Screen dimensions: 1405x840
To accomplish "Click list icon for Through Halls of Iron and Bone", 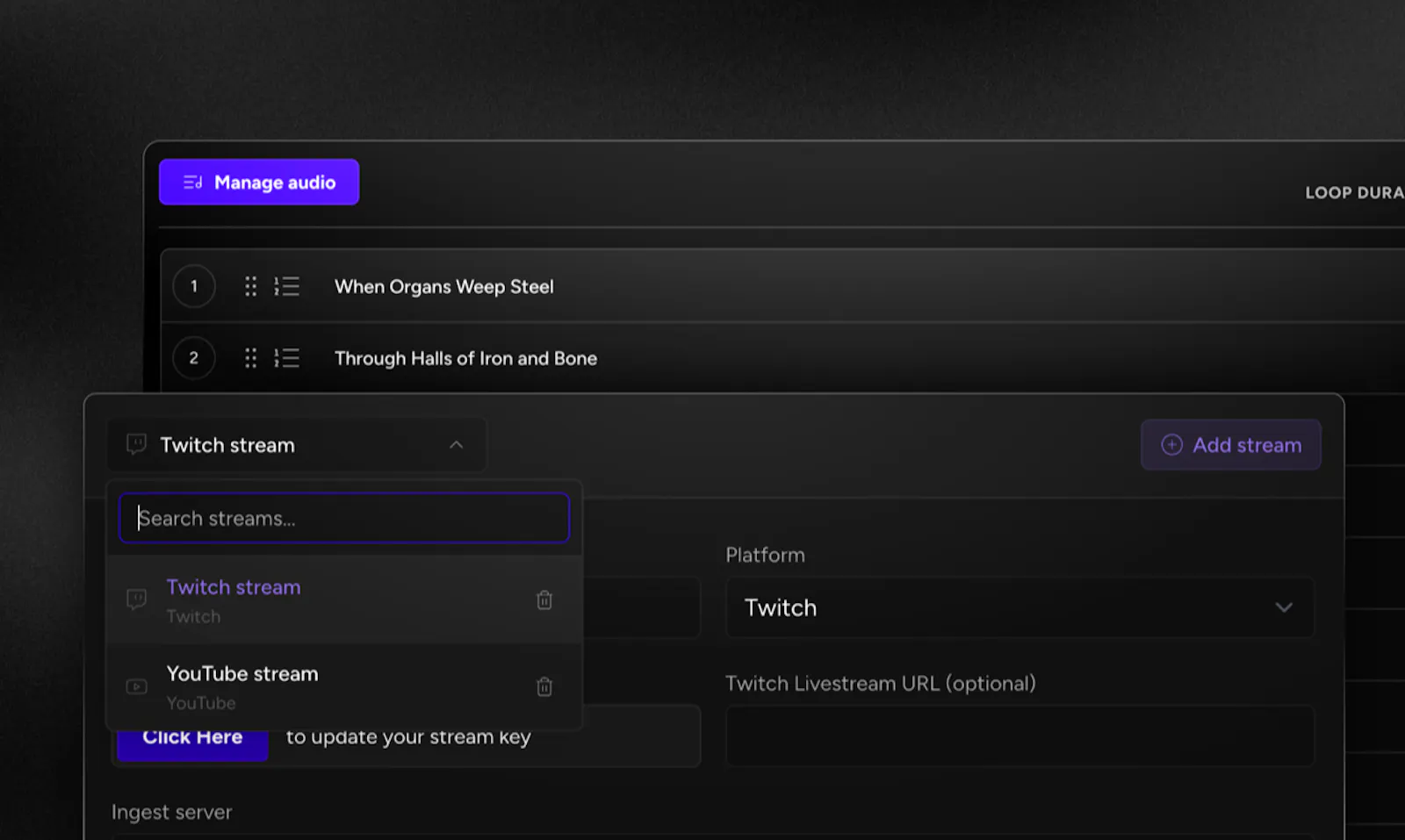I will (286, 358).
